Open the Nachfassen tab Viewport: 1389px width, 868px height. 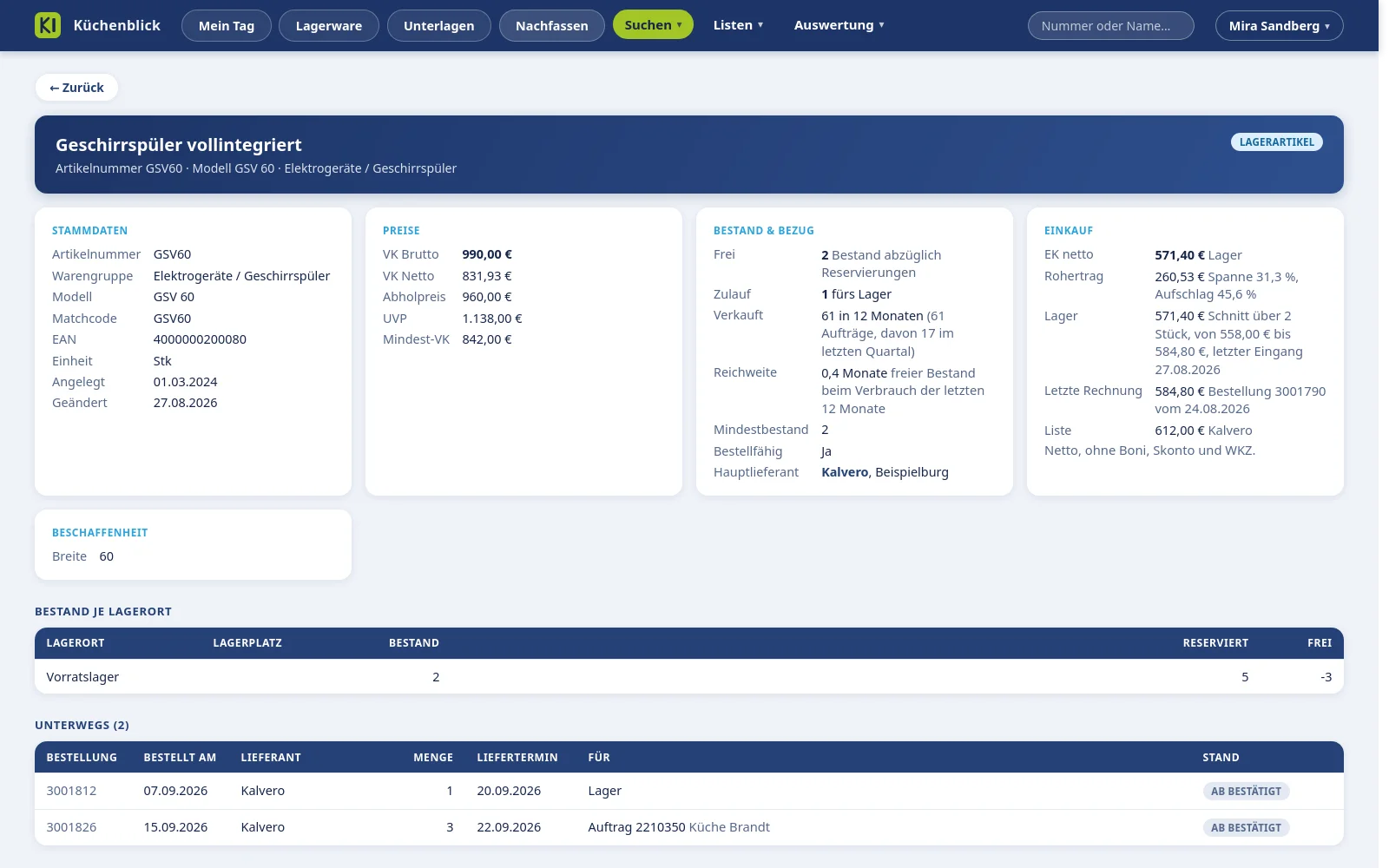pos(552,26)
